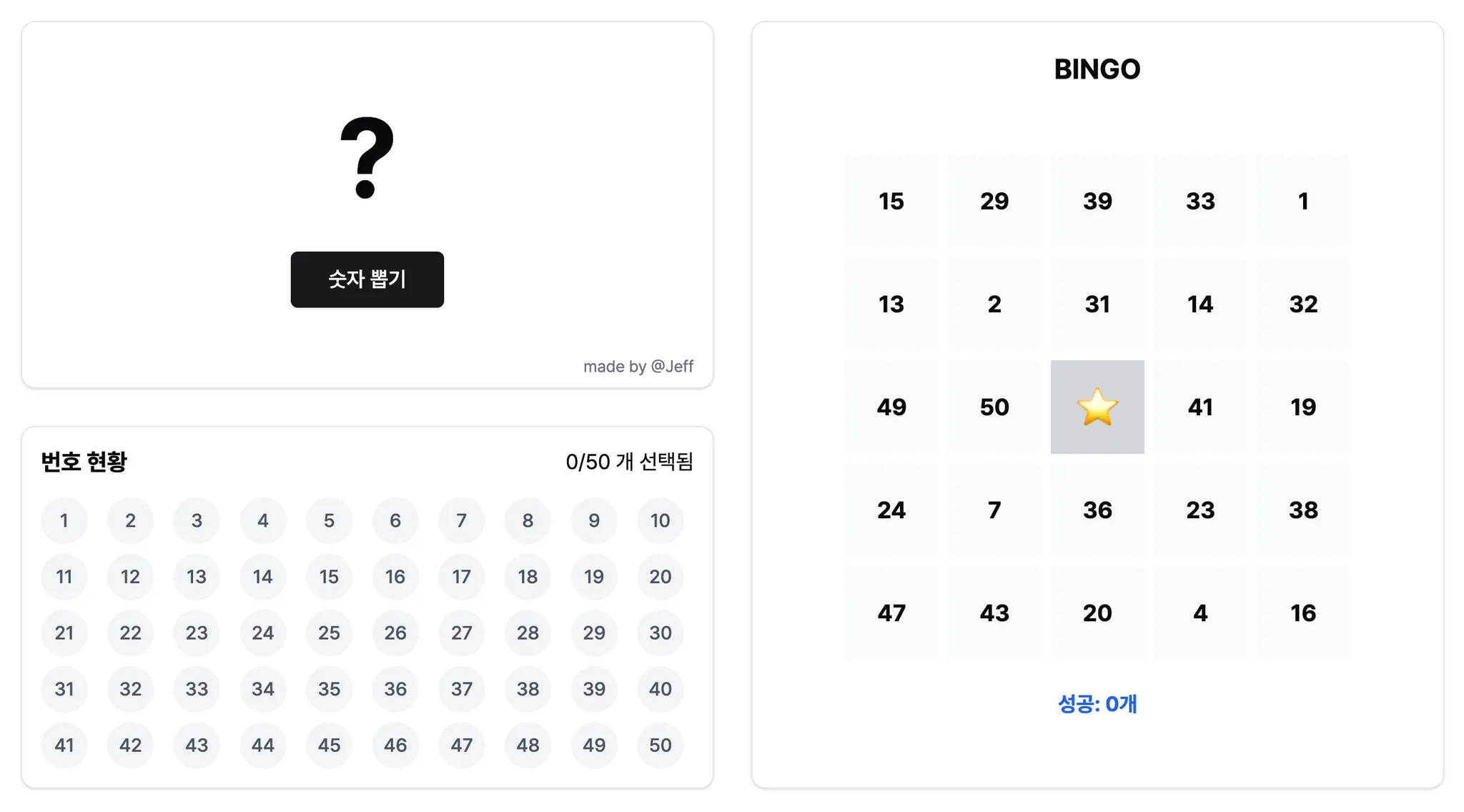
Task: Click bingo cell 39 in top row
Action: point(1097,201)
